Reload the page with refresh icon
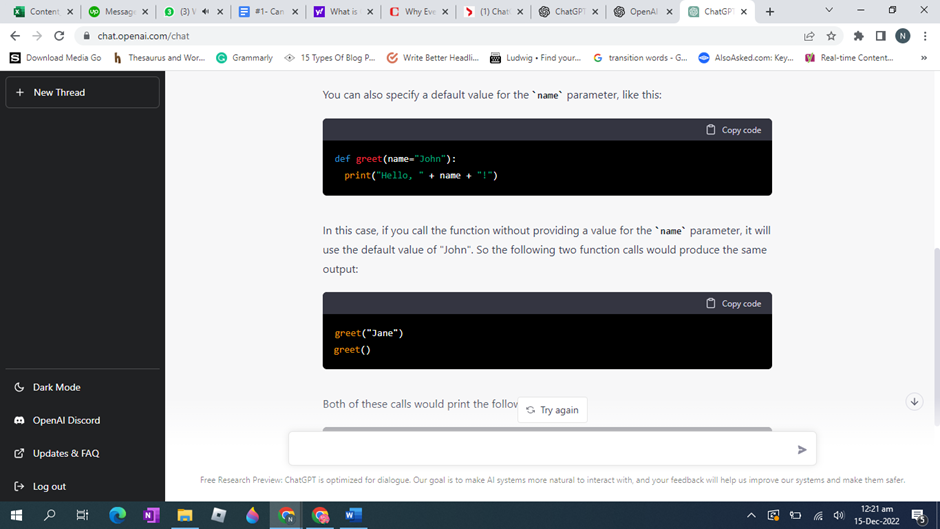This screenshot has width=940, height=529. (59, 36)
